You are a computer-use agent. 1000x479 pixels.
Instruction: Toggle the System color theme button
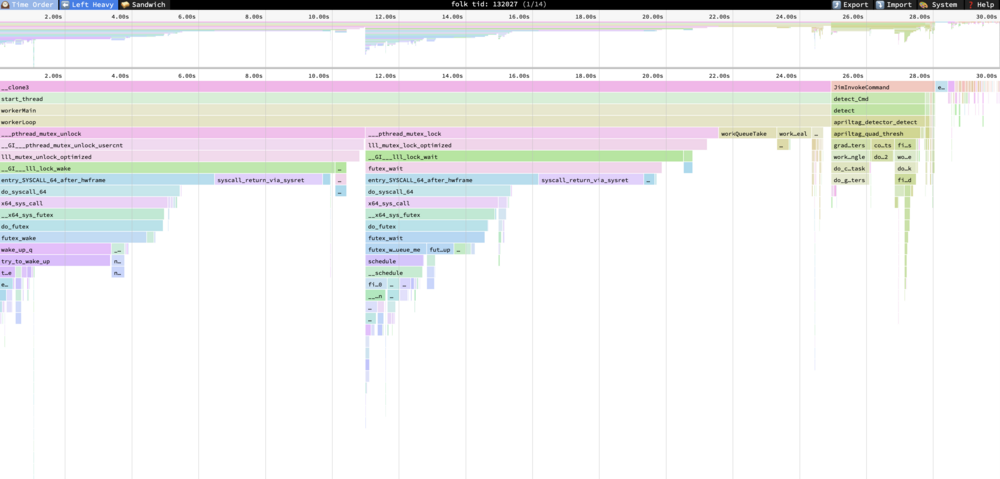[x=938, y=4]
